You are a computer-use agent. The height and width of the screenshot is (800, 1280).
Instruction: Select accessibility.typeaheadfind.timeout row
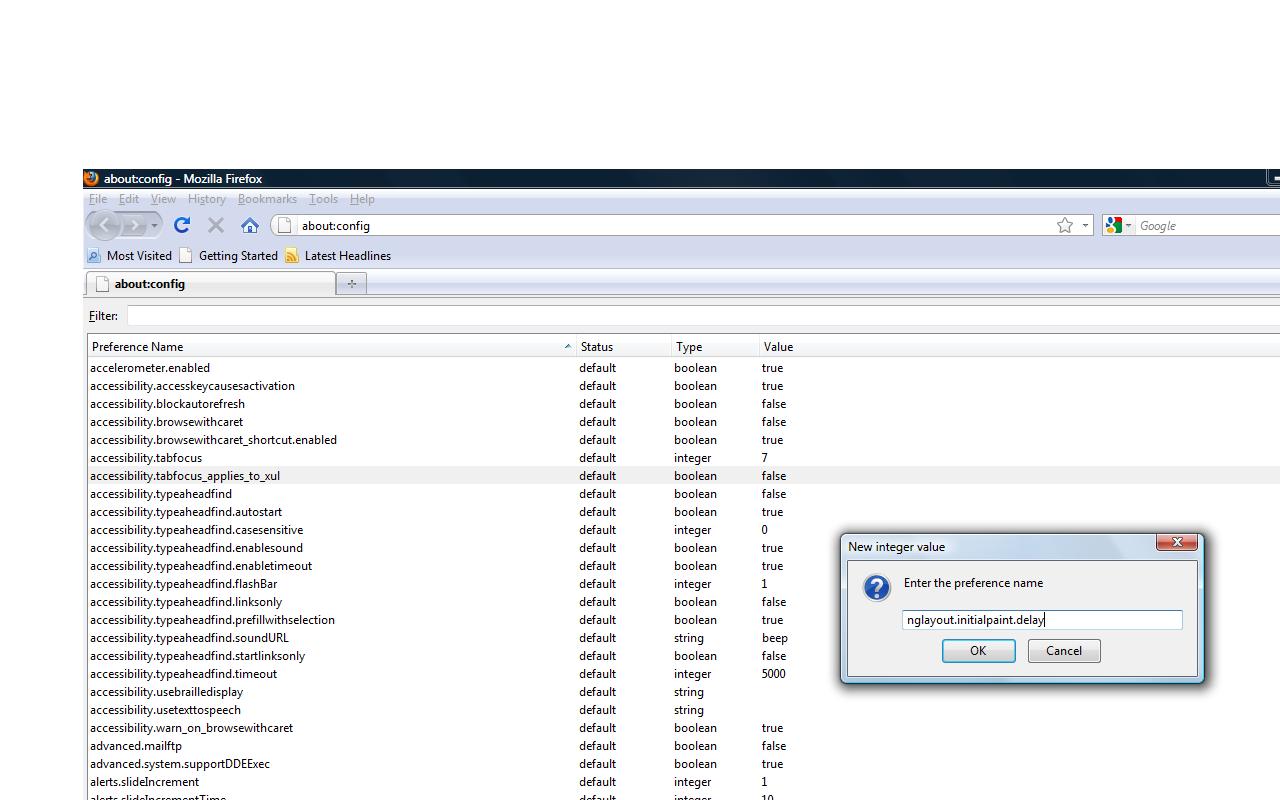coord(683,674)
